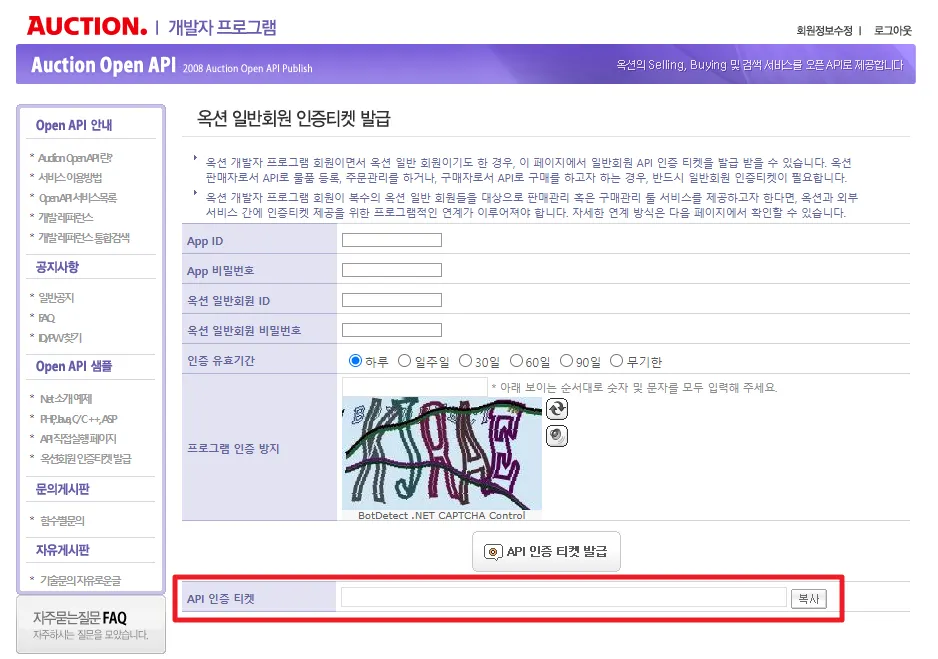Image resolution: width=938 pixels, height=659 pixels.
Task: Click the 옥션 일반회원 인증티켓 발급 page heading
Action: 294,118
